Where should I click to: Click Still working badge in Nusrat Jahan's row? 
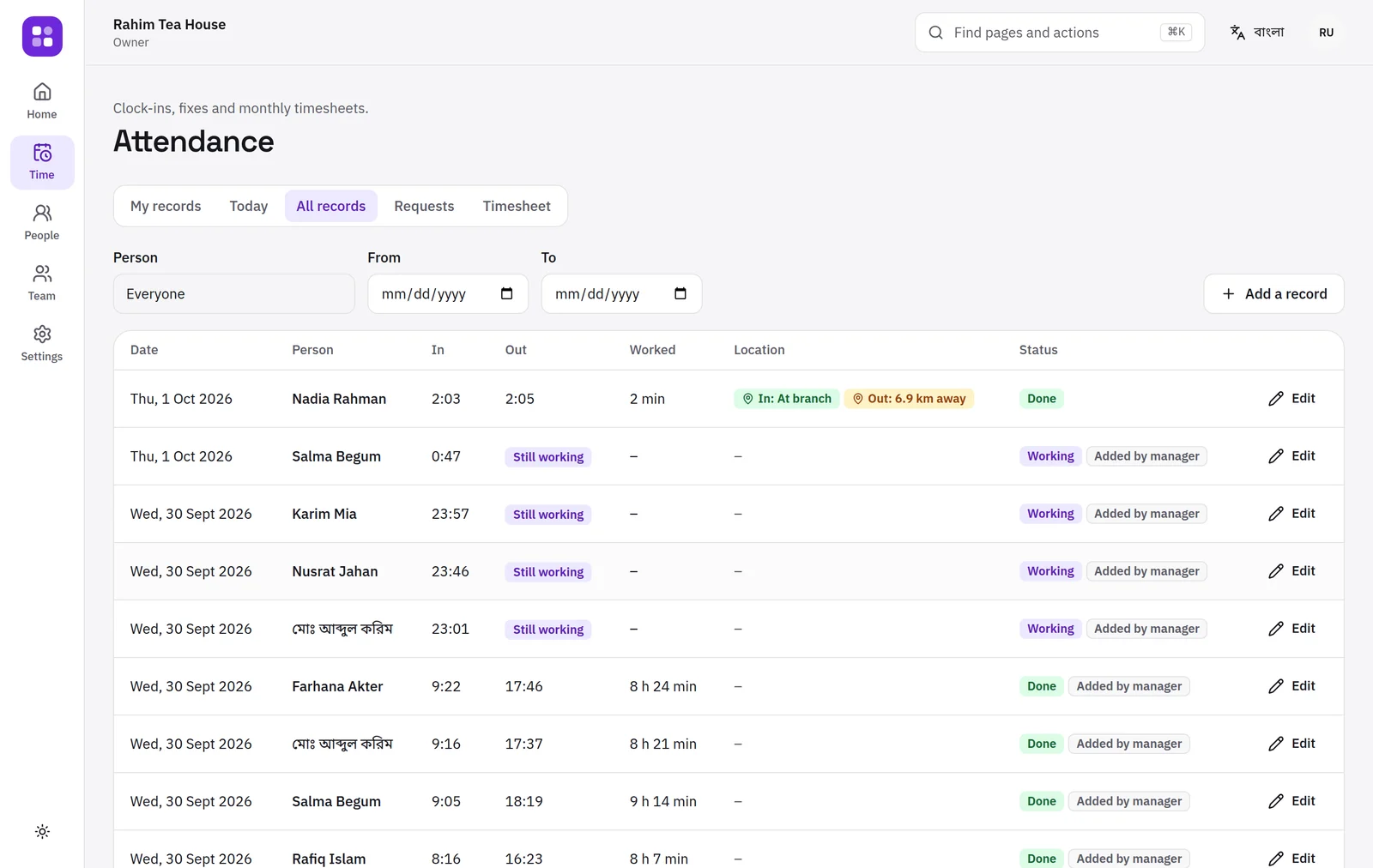point(548,572)
